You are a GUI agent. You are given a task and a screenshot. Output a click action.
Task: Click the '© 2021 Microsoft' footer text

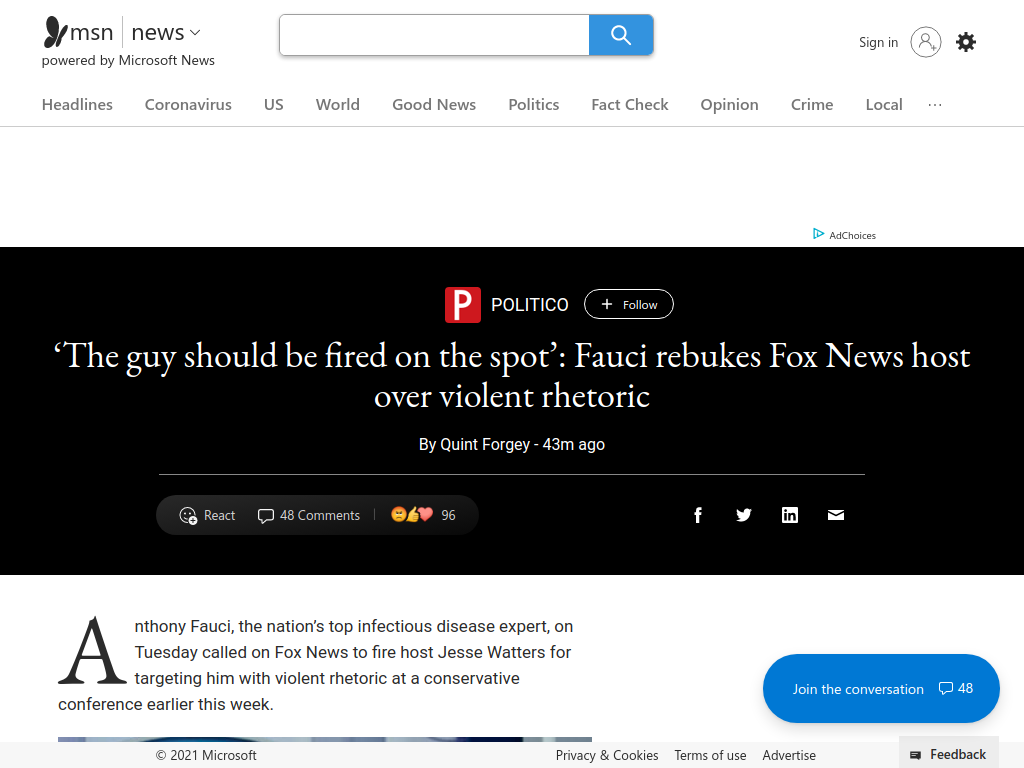tap(206, 755)
